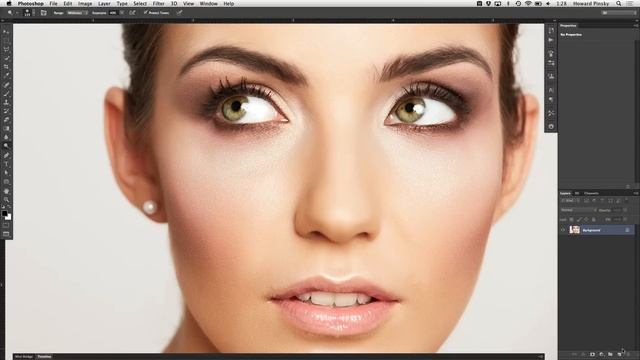Open the Apple menu
Image resolution: width=640 pixels, height=360 pixels.
[9, 4]
